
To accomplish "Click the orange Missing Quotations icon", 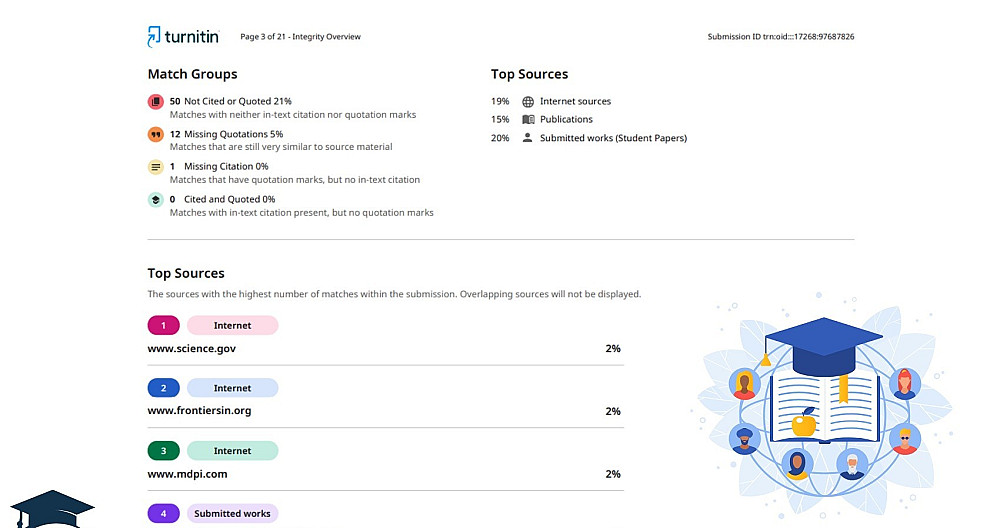I will tap(155, 135).
